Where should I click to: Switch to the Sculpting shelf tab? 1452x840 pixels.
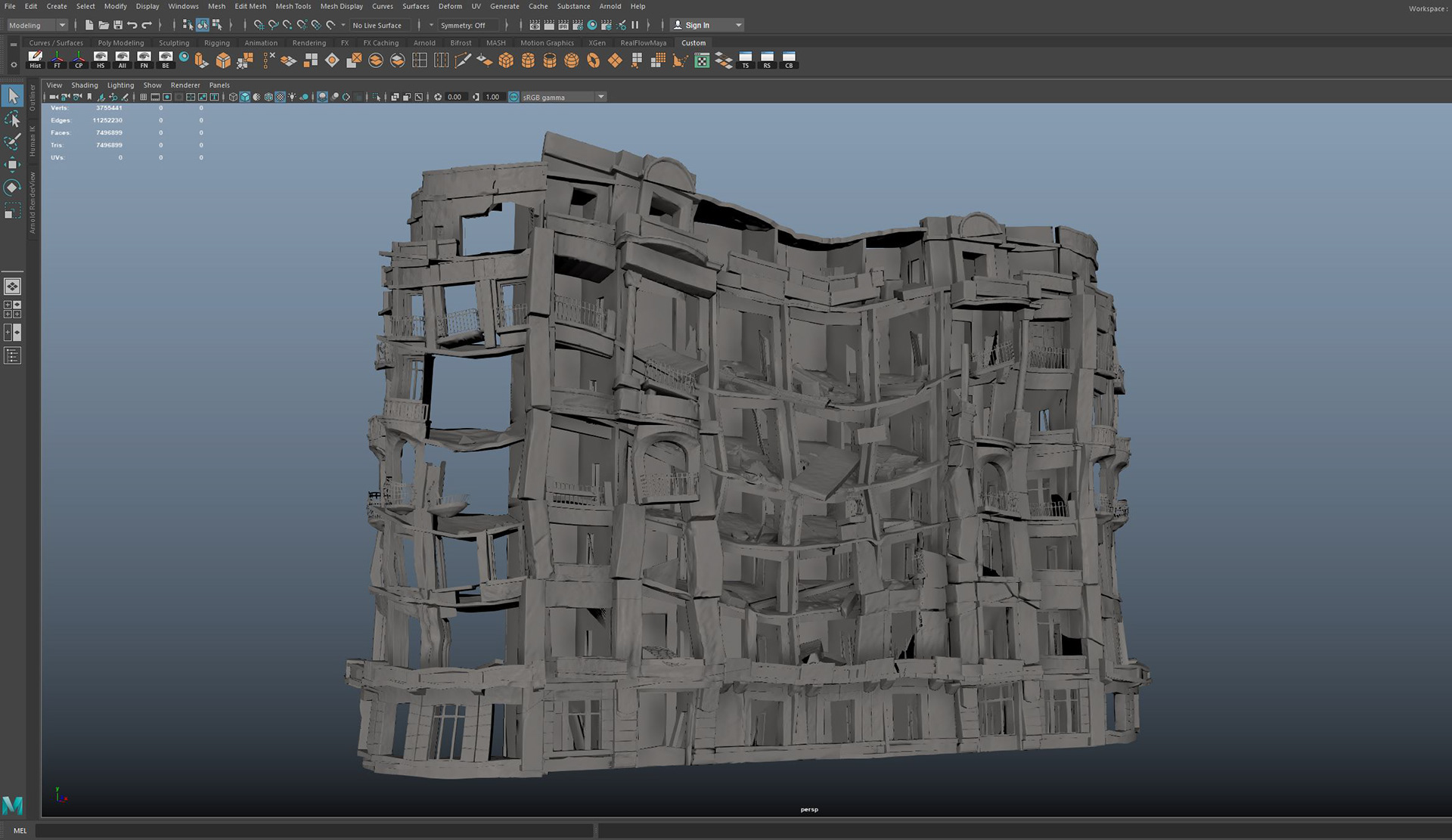(x=174, y=43)
